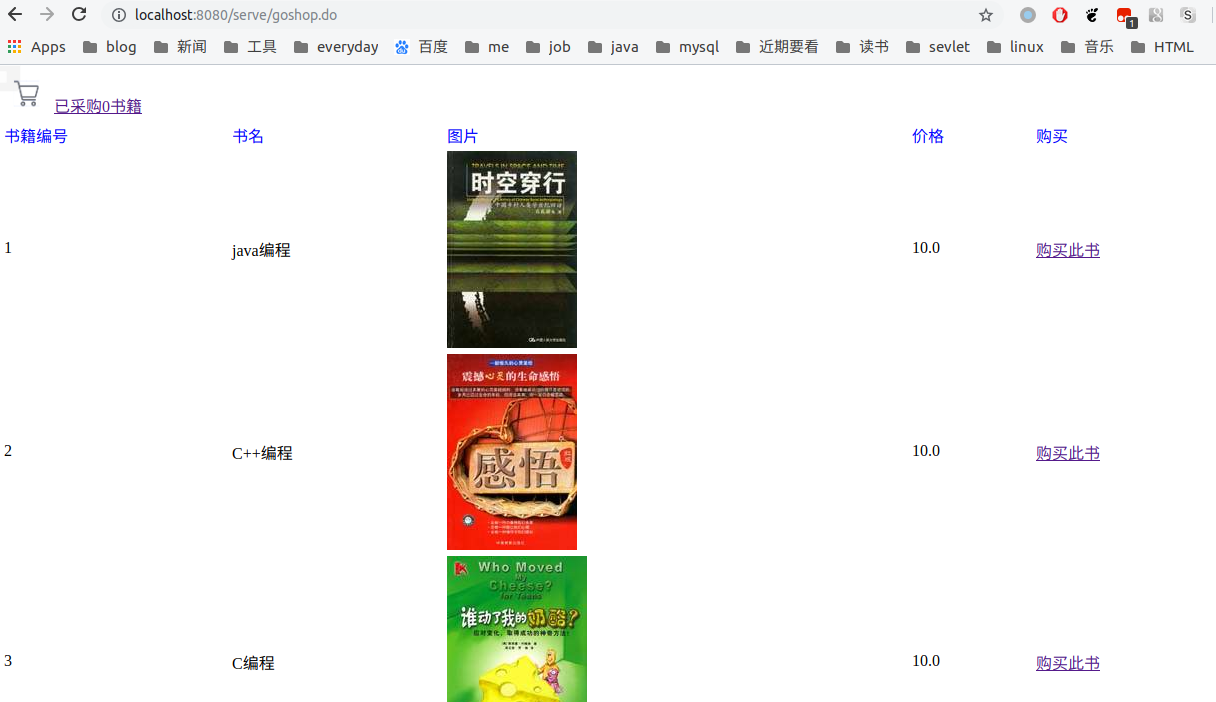Select the java编程 book name

coord(261,250)
